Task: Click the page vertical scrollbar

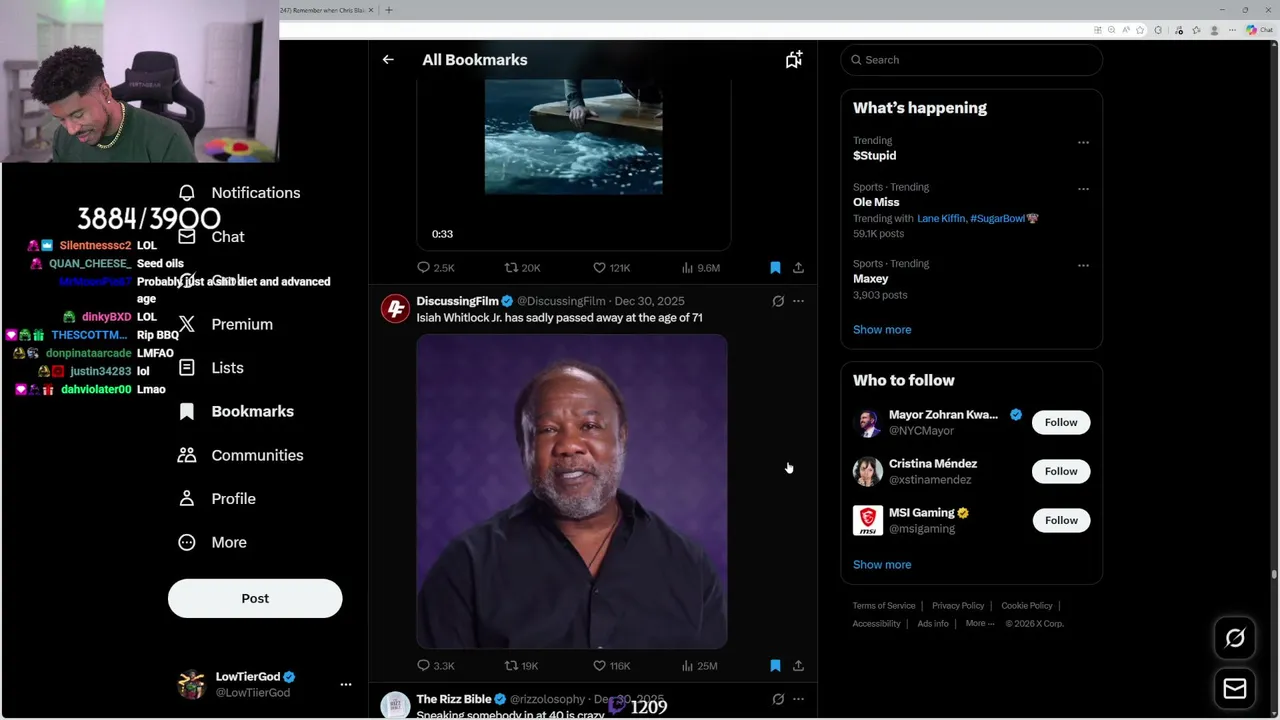Action: point(1274,575)
